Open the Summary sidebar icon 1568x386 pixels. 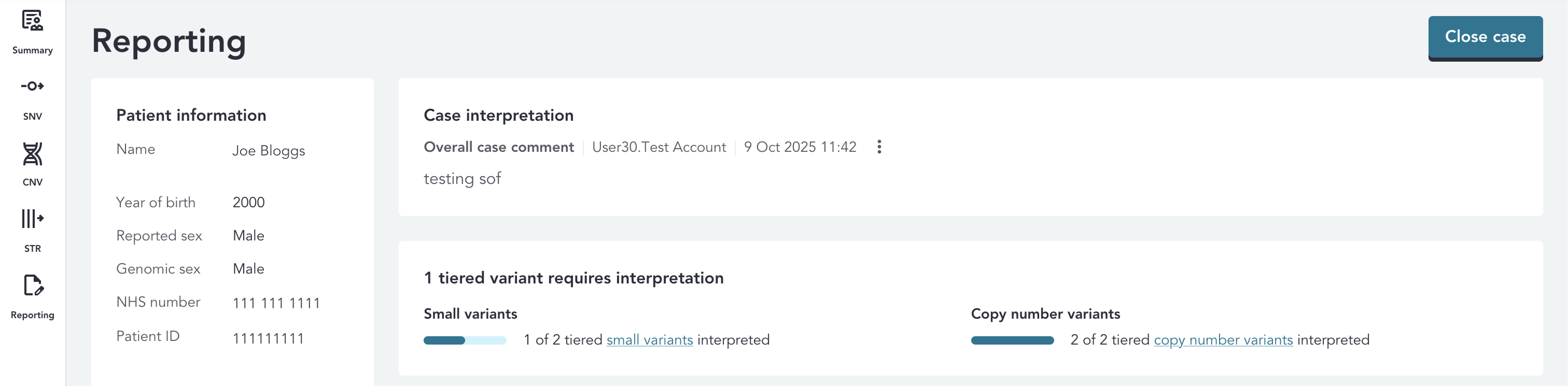[x=32, y=21]
